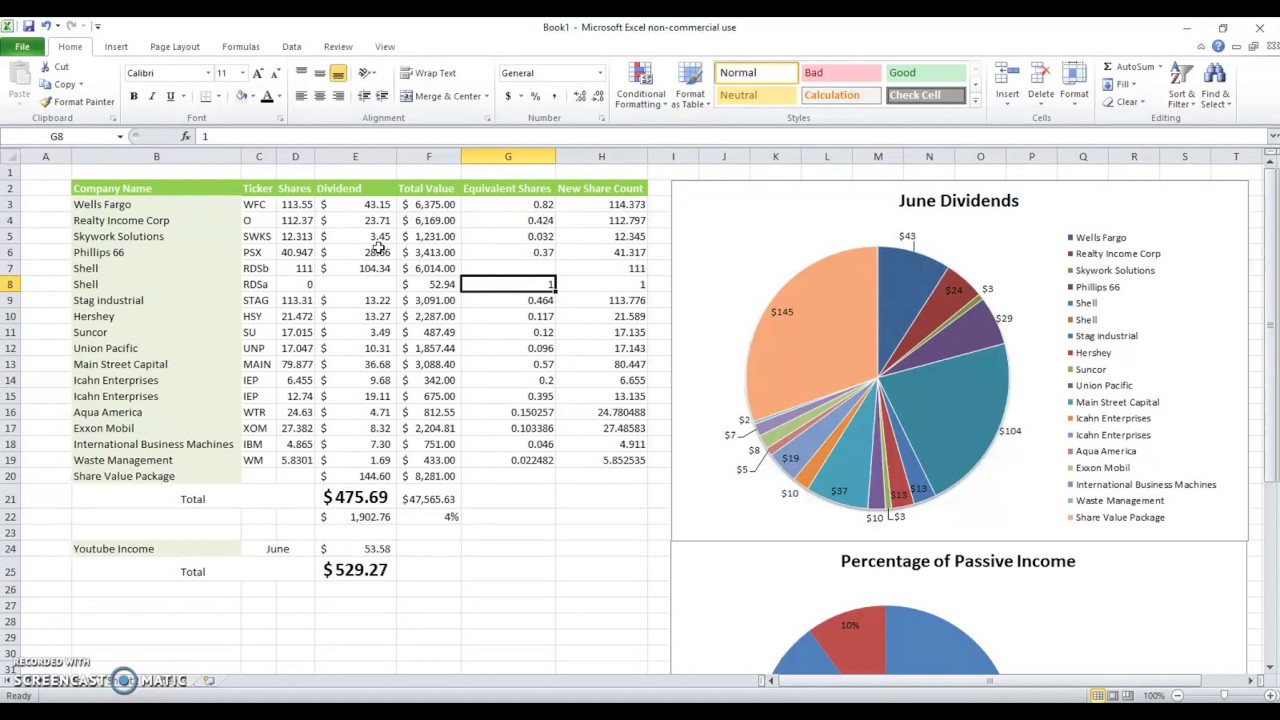Switch to the Data tab
Screen dimensions: 1280x720
click(x=292, y=47)
